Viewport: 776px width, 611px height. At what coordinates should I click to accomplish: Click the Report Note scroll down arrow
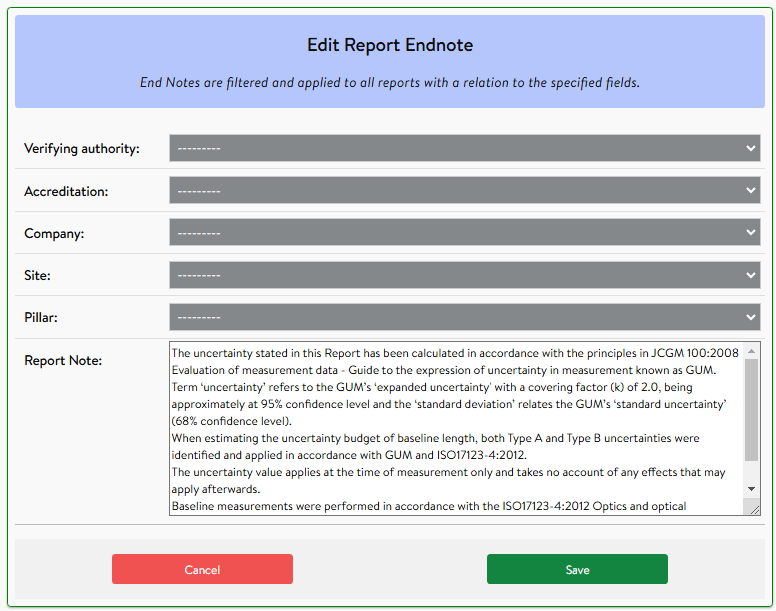pyautogui.click(x=752, y=488)
